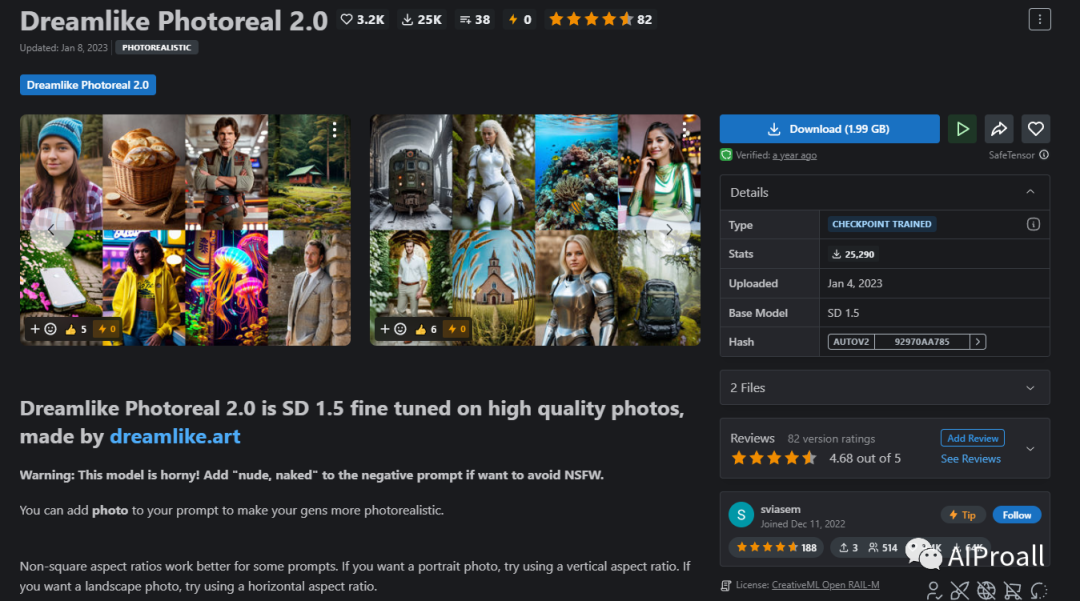This screenshot has height=601, width=1080.
Task: Click the 'Updated: Jan 8, 2023' text
Action: pyautogui.click(x=63, y=48)
